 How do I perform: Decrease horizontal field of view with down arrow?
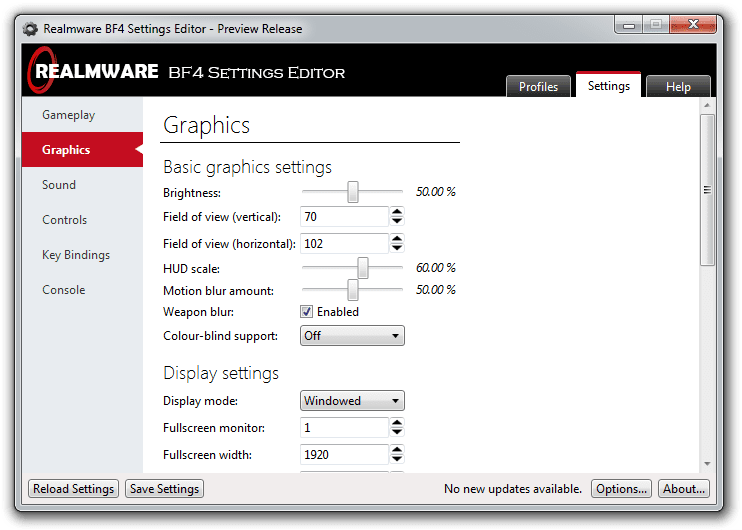(397, 248)
